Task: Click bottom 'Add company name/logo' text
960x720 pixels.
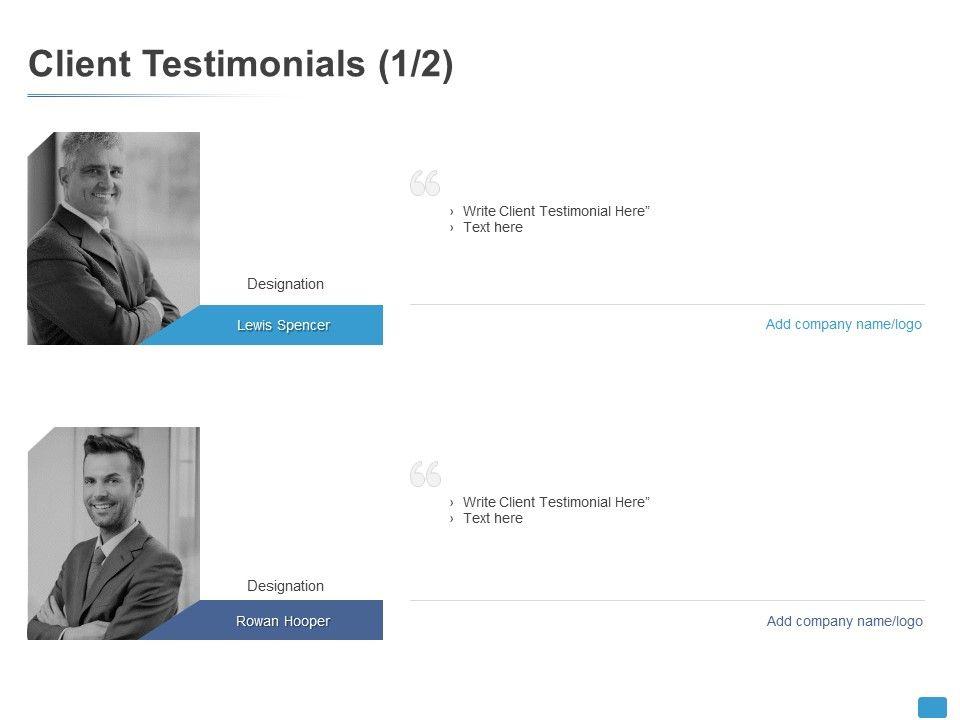Action: pyautogui.click(x=844, y=621)
